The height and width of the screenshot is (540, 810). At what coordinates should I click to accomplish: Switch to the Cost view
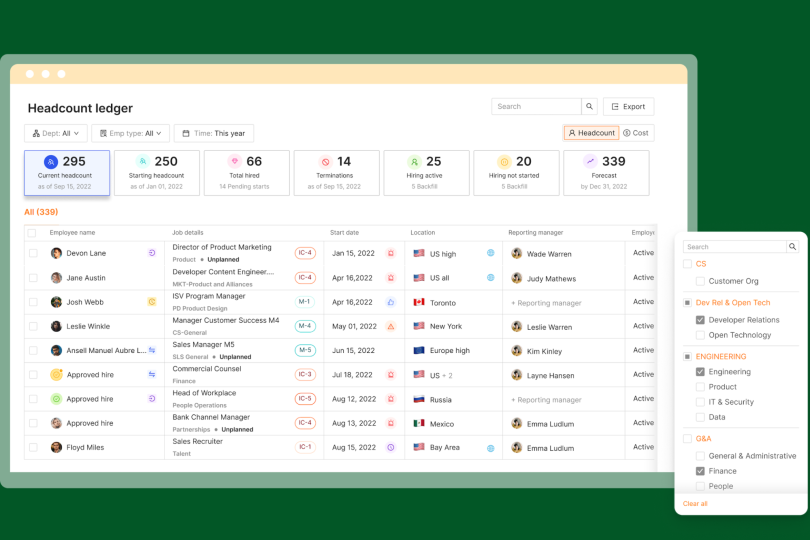pos(636,133)
